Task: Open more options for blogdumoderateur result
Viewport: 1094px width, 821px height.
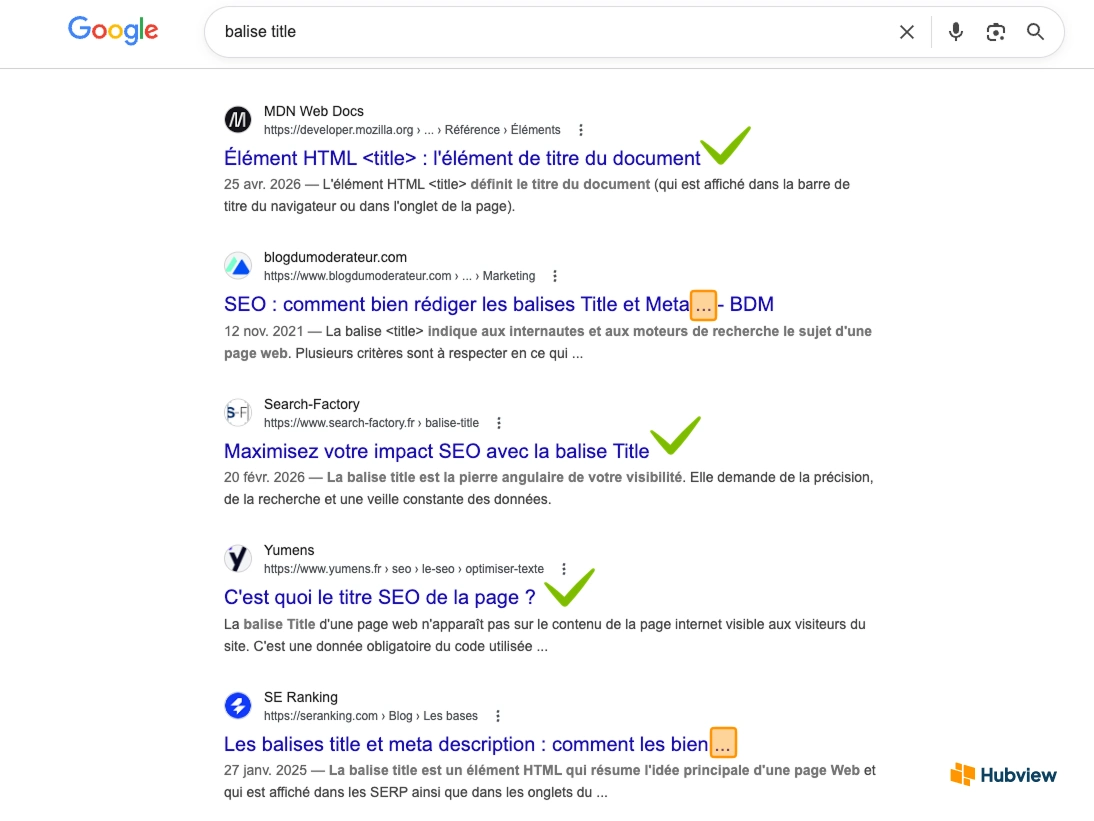Action: pos(555,276)
